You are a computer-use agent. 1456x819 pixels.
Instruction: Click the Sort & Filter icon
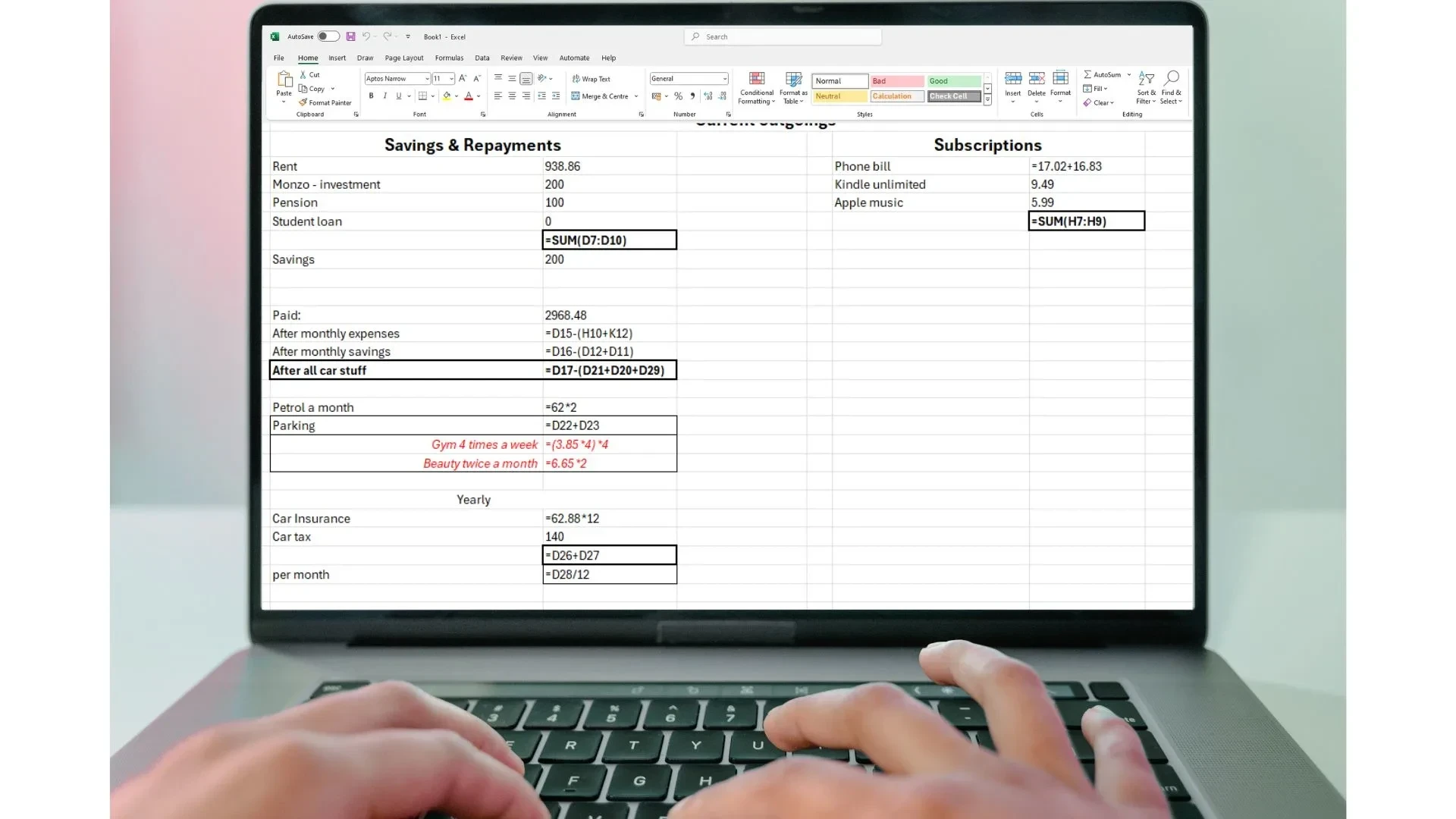pyautogui.click(x=1146, y=79)
